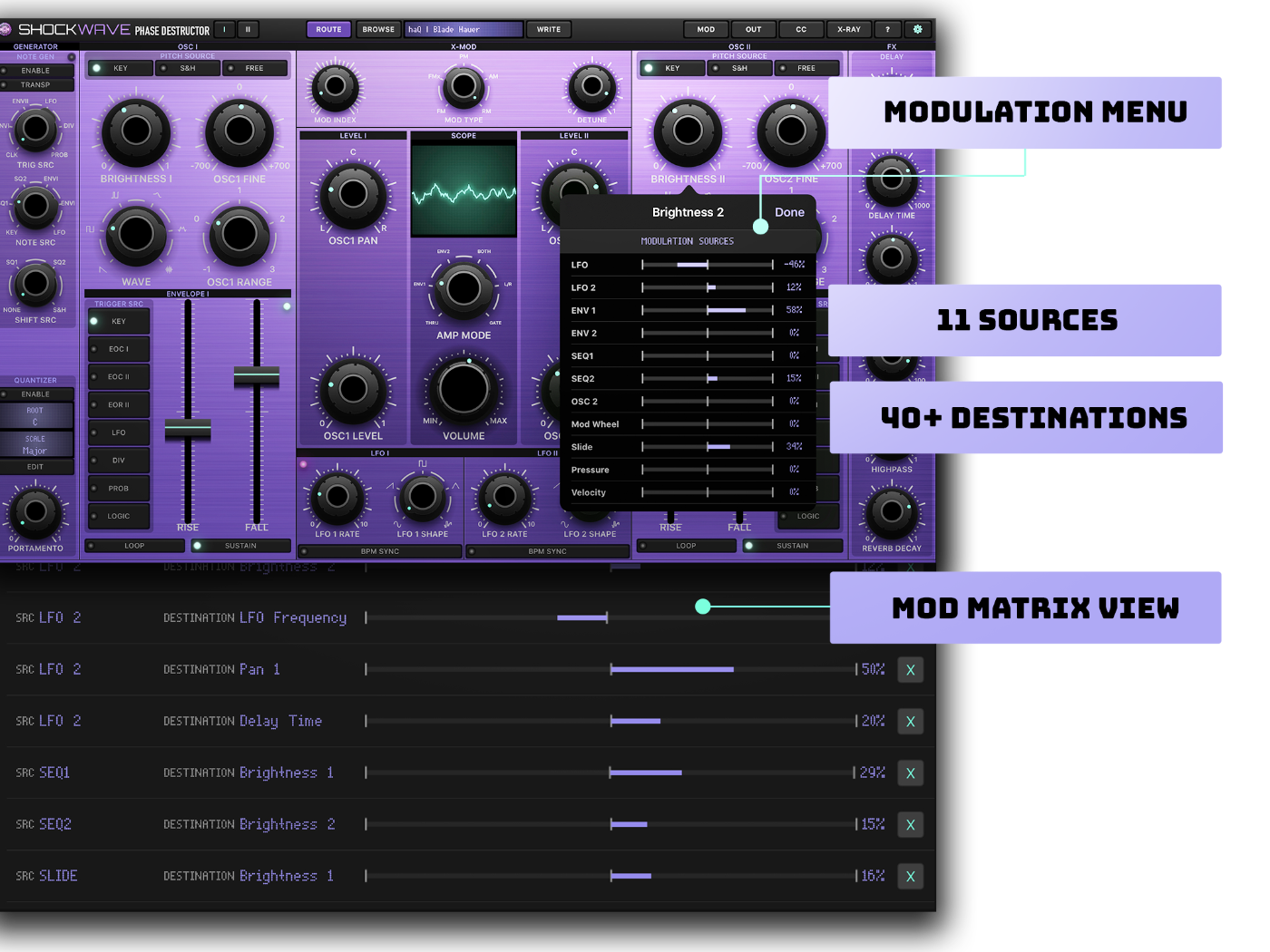Set OSC II pitch source to FREE
This screenshot has height=952, width=1270.
[x=806, y=68]
